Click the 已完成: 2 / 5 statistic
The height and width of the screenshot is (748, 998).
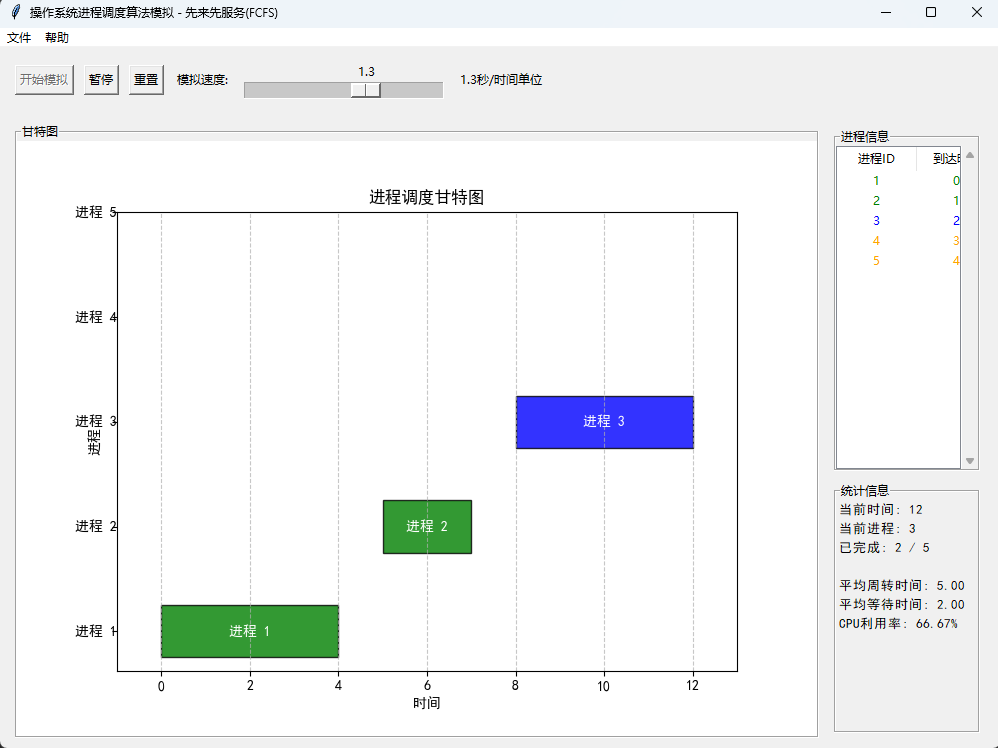884,548
